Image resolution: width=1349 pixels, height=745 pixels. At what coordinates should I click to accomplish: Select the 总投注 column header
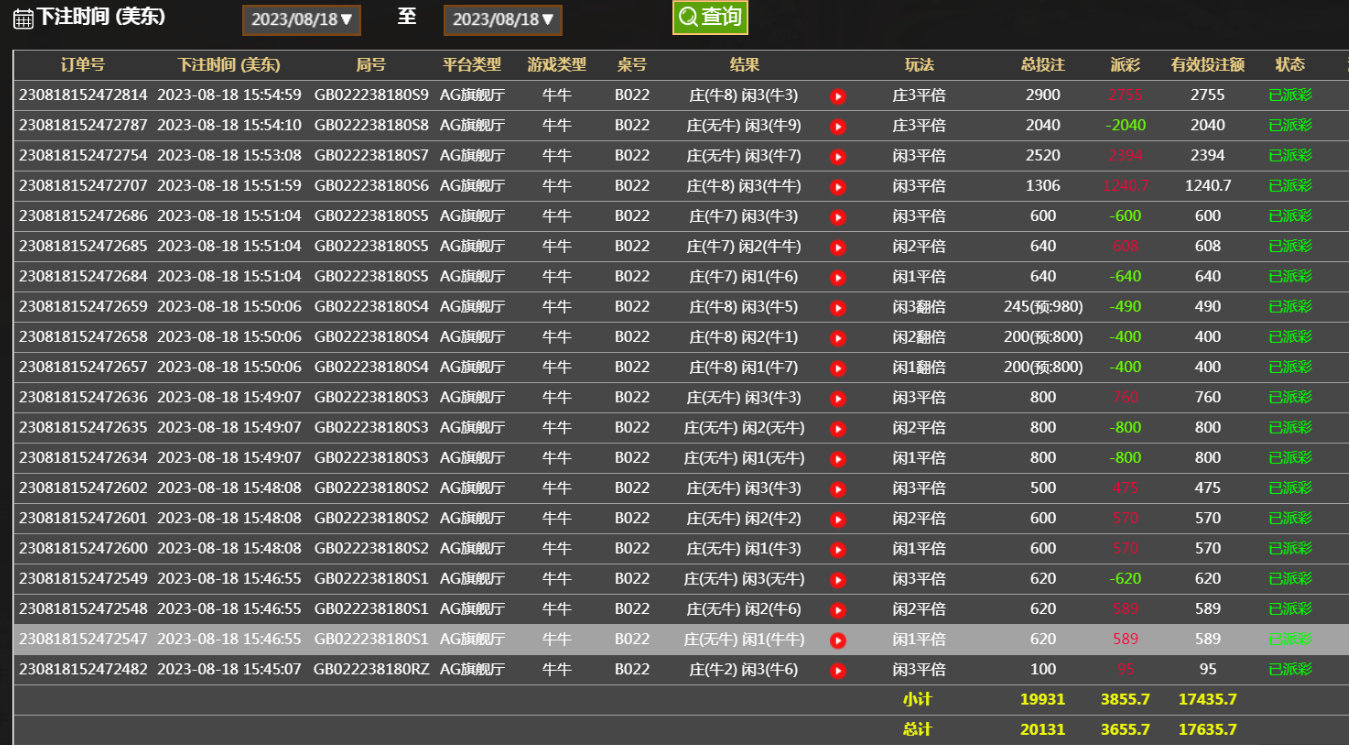(1042, 65)
